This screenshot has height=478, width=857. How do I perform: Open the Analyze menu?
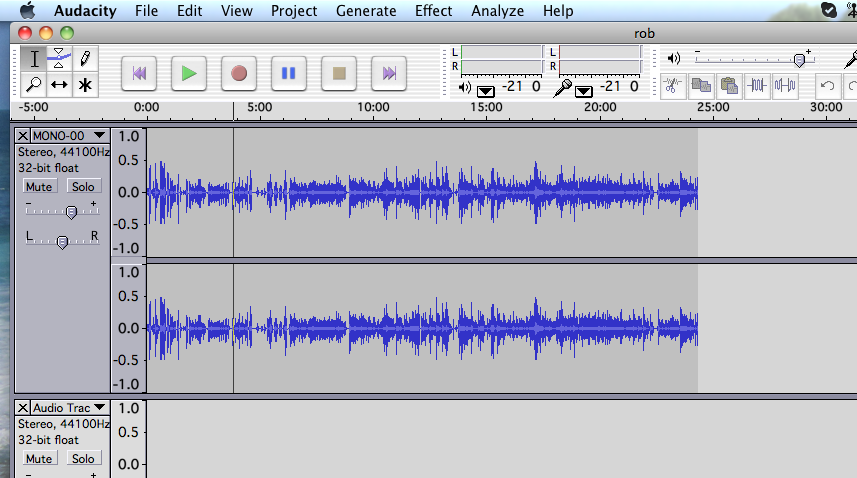[497, 10]
